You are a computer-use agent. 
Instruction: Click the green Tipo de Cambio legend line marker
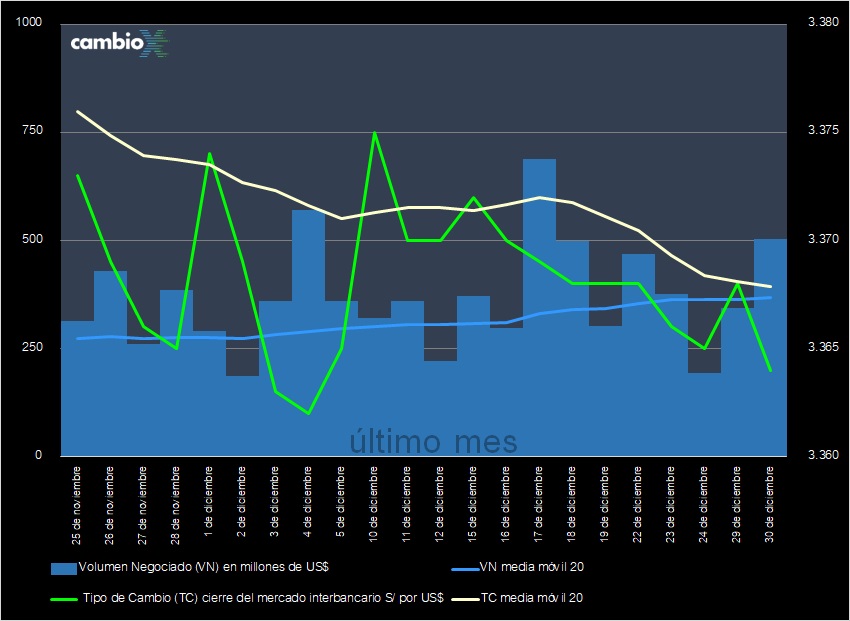(x=62, y=600)
